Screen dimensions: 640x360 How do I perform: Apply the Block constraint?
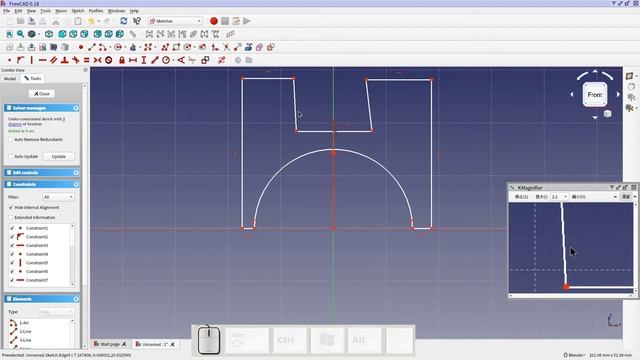point(109,60)
